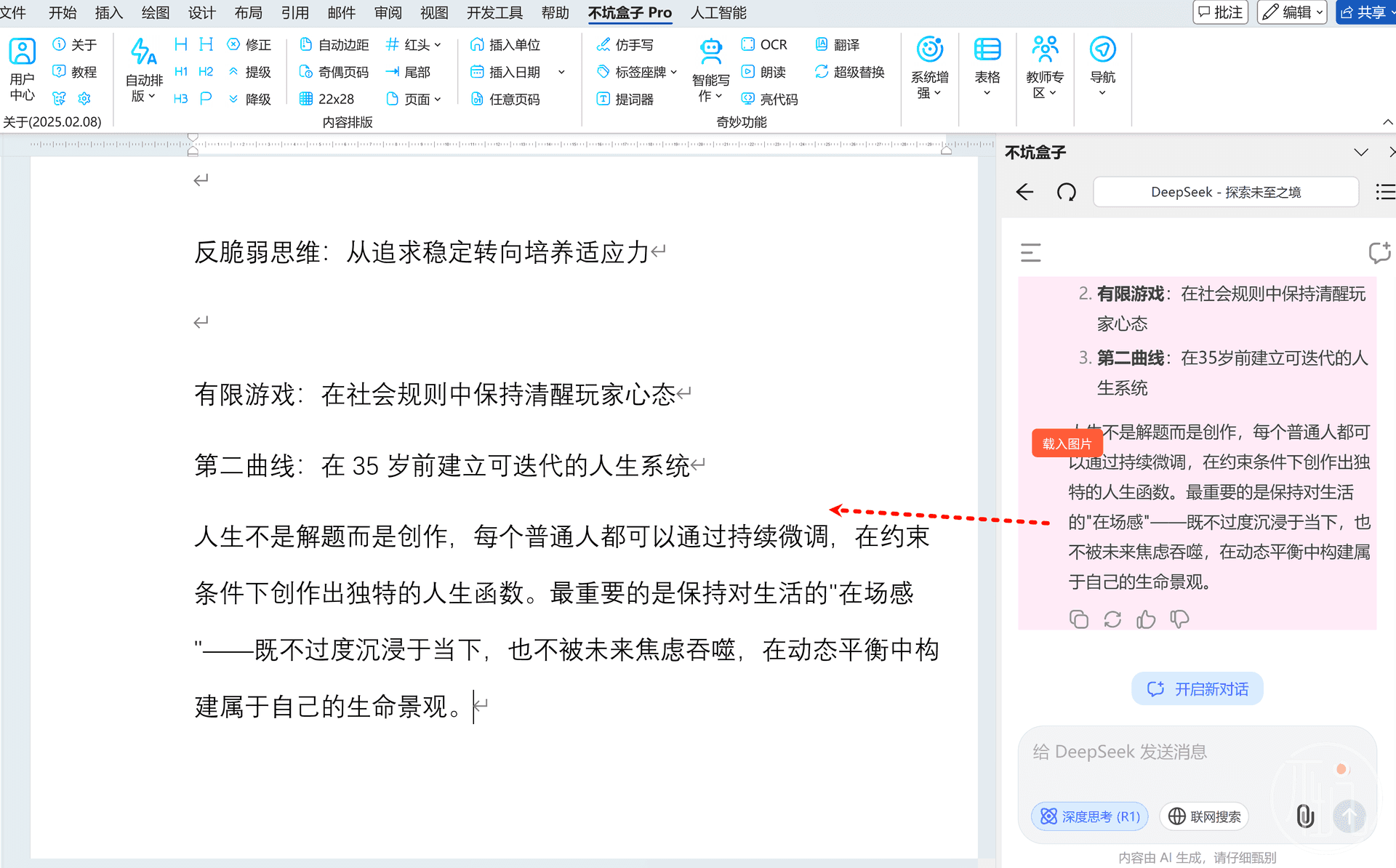Open the 仿手写 handwriting tool
1396x868 pixels.
pyautogui.click(x=625, y=45)
